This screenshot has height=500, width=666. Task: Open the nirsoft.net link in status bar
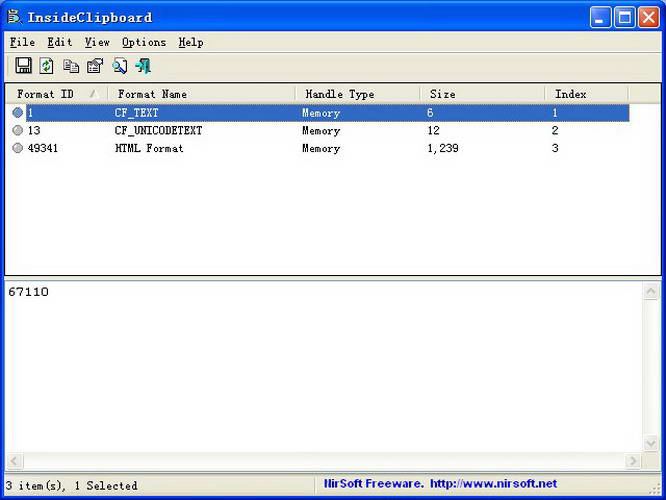coord(493,484)
